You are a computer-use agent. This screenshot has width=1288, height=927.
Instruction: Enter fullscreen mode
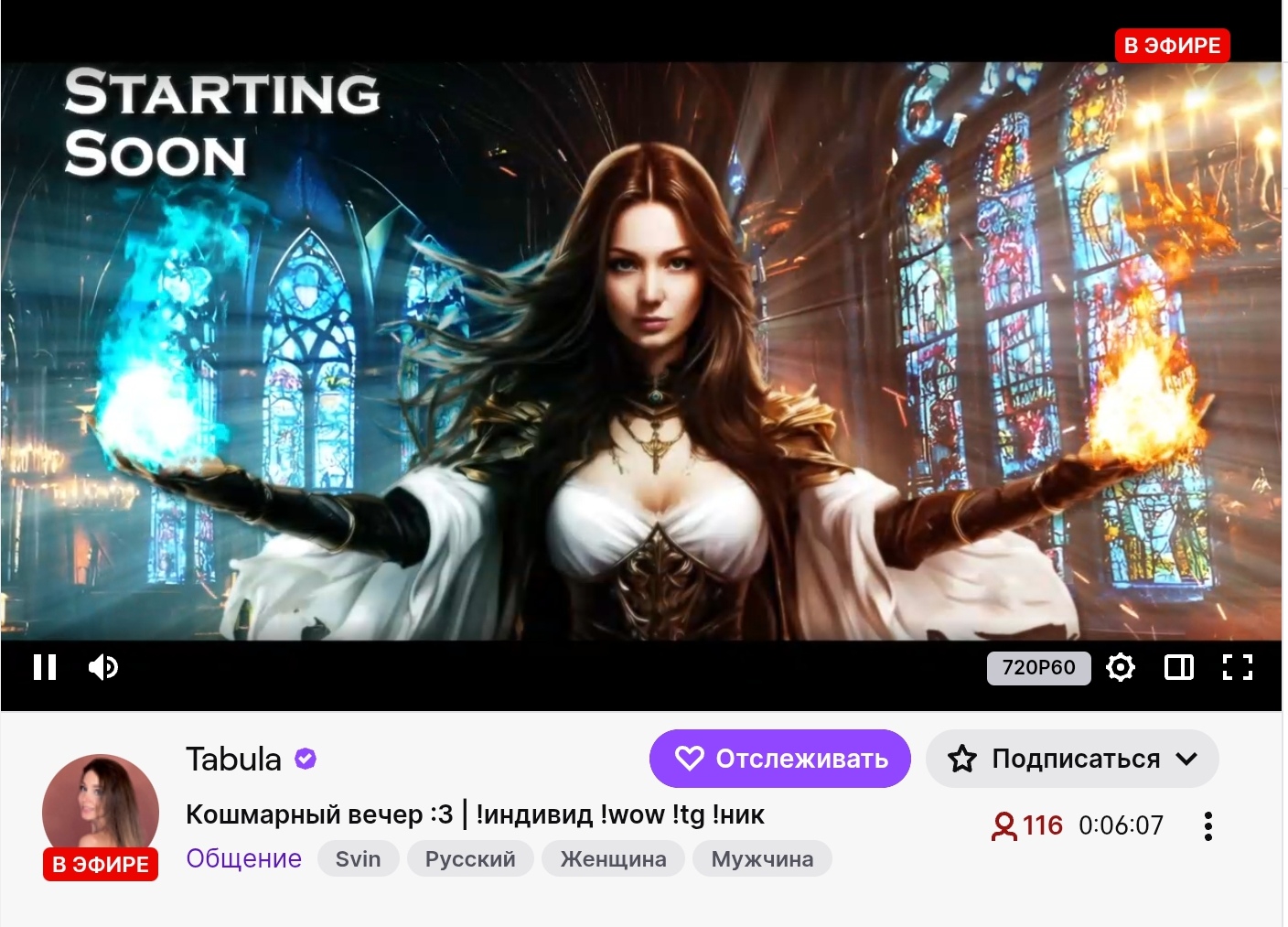coord(1238,667)
